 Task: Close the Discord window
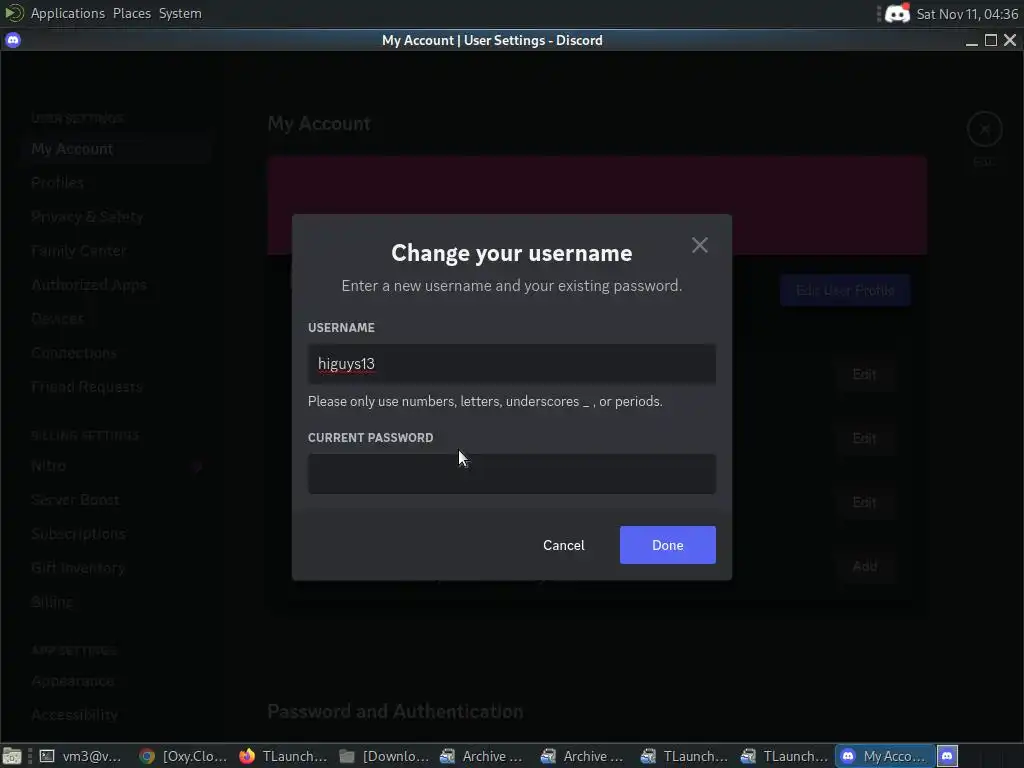click(x=1010, y=40)
